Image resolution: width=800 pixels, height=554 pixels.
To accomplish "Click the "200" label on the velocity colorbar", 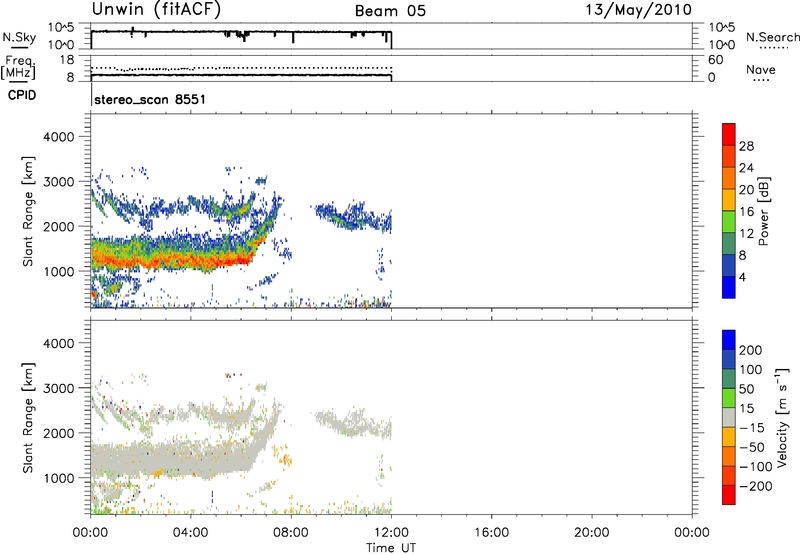I will [x=751, y=350].
